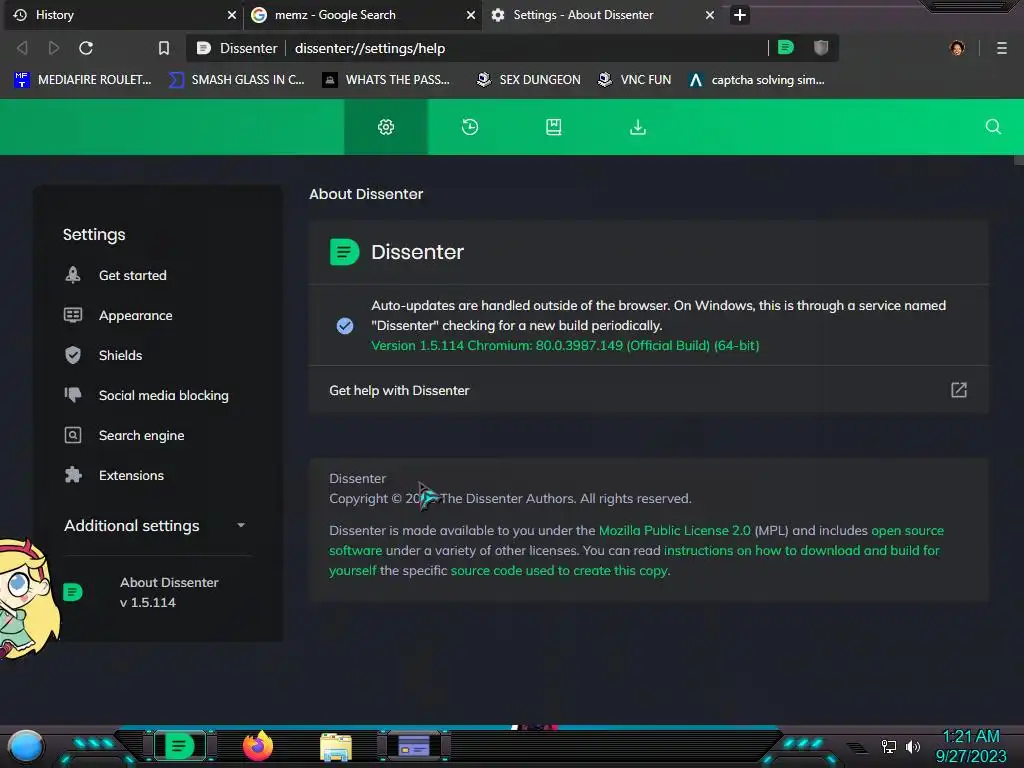Click the external link icon for Get help
This screenshot has width=1024, height=768.
tap(958, 390)
